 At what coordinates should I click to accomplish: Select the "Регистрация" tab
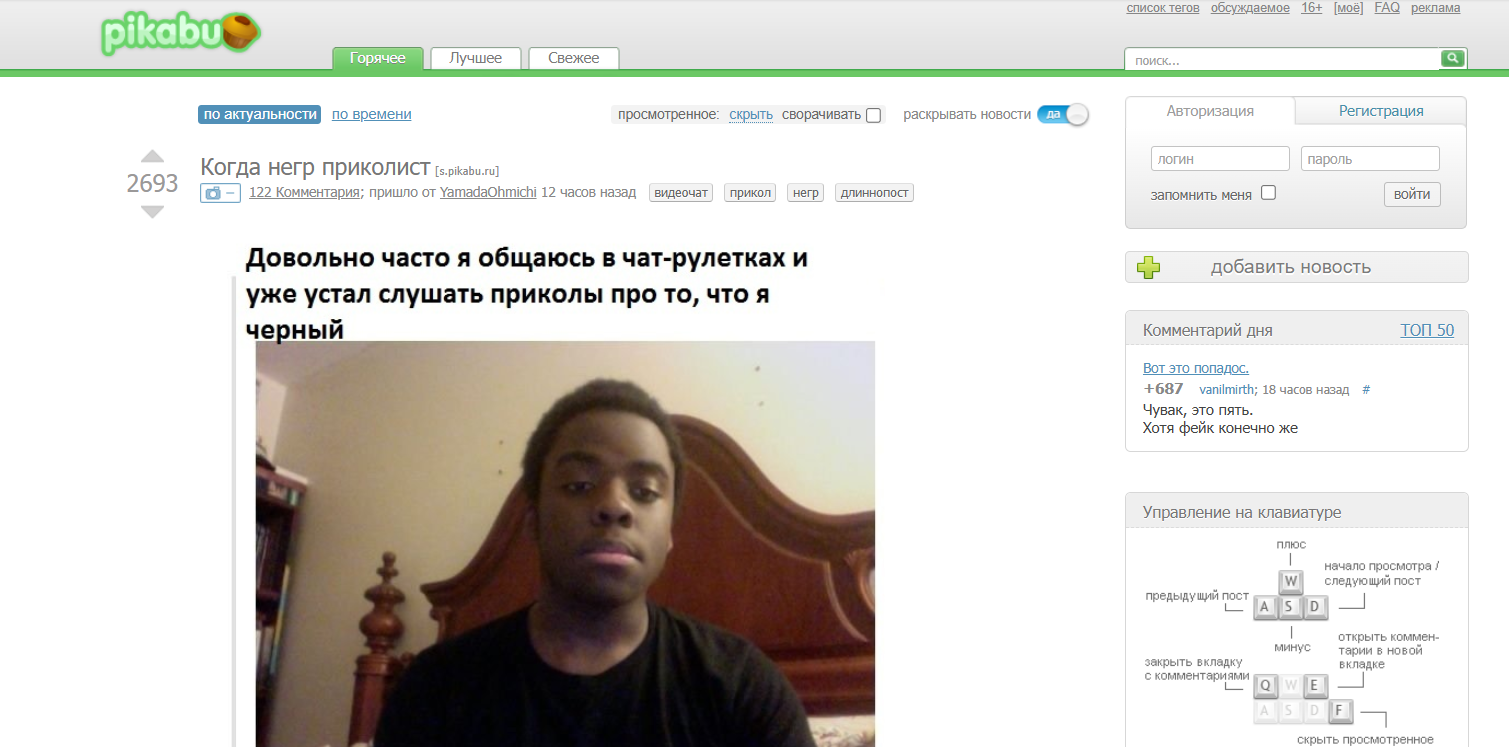(x=1380, y=111)
